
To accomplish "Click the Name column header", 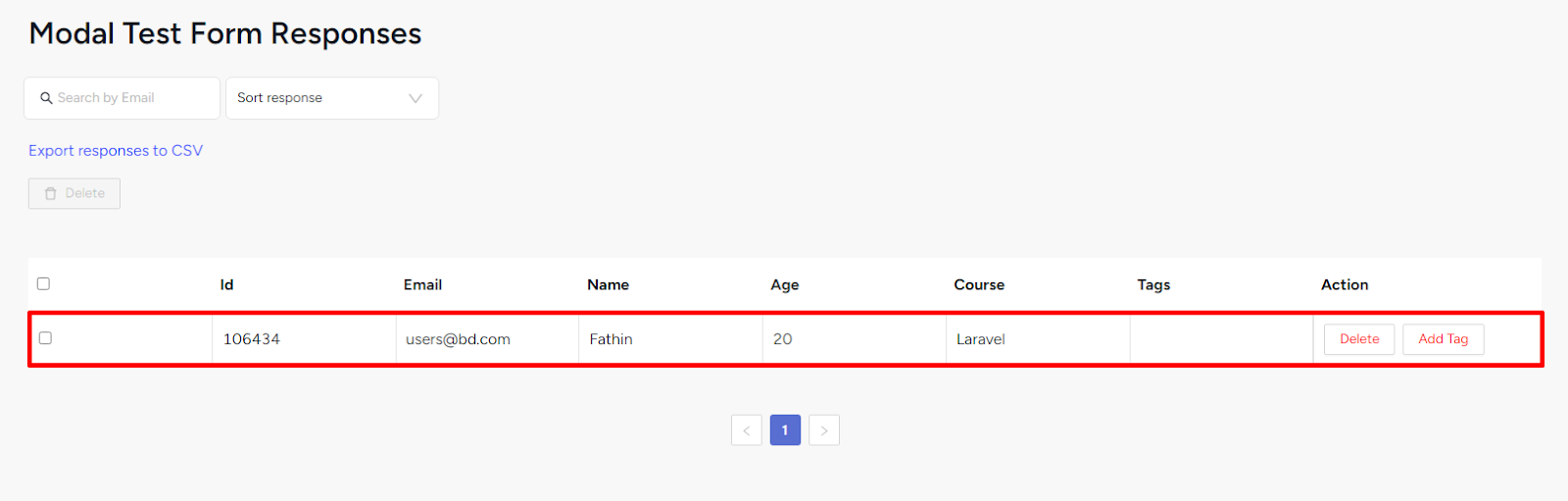I will pyautogui.click(x=609, y=284).
